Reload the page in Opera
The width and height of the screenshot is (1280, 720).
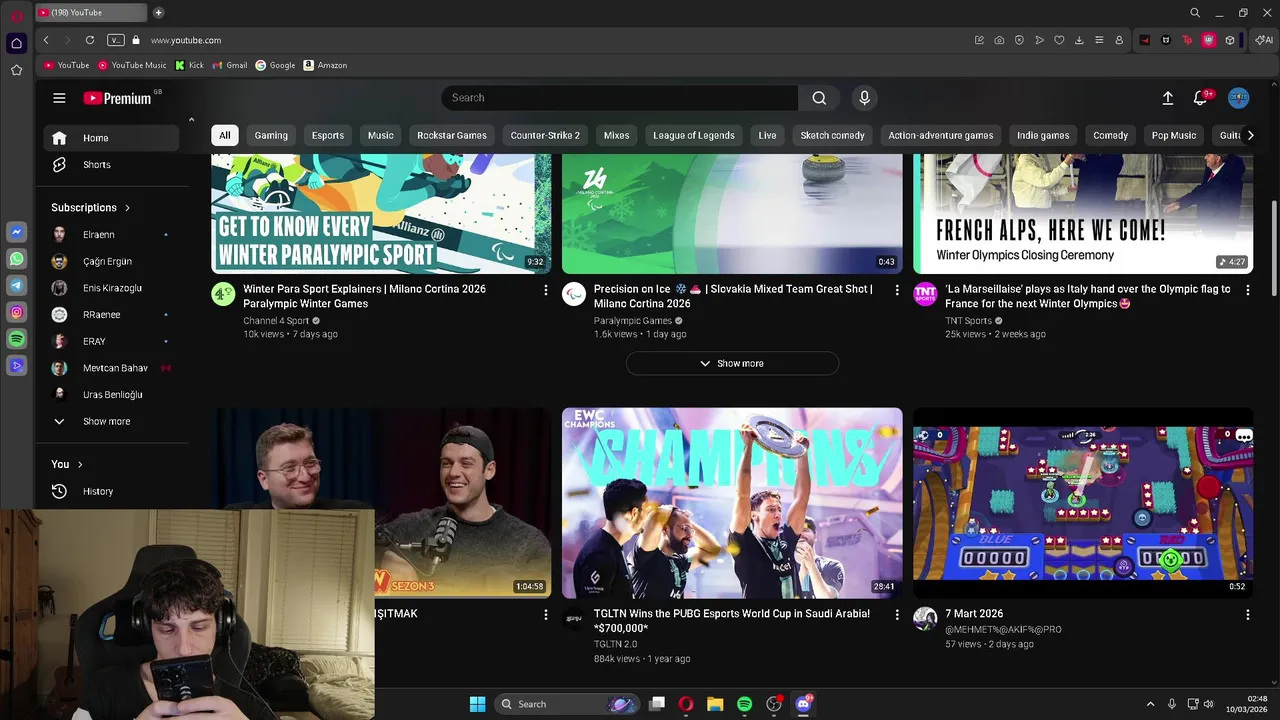click(x=90, y=40)
